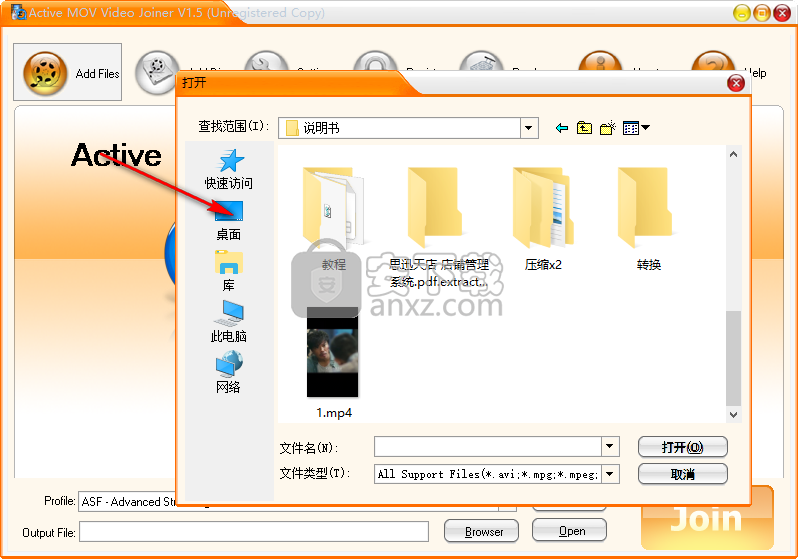Click the 文件名 input field
This screenshot has height=559, width=798.
click(x=488, y=446)
